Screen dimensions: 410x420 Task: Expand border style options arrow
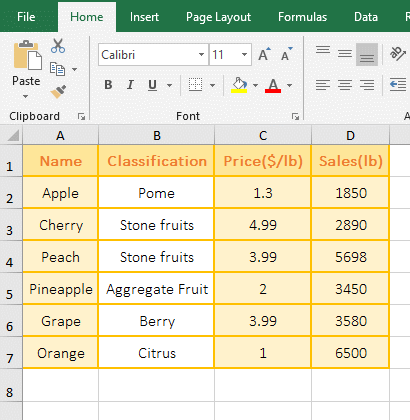pyautogui.click(x=212, y=85)
